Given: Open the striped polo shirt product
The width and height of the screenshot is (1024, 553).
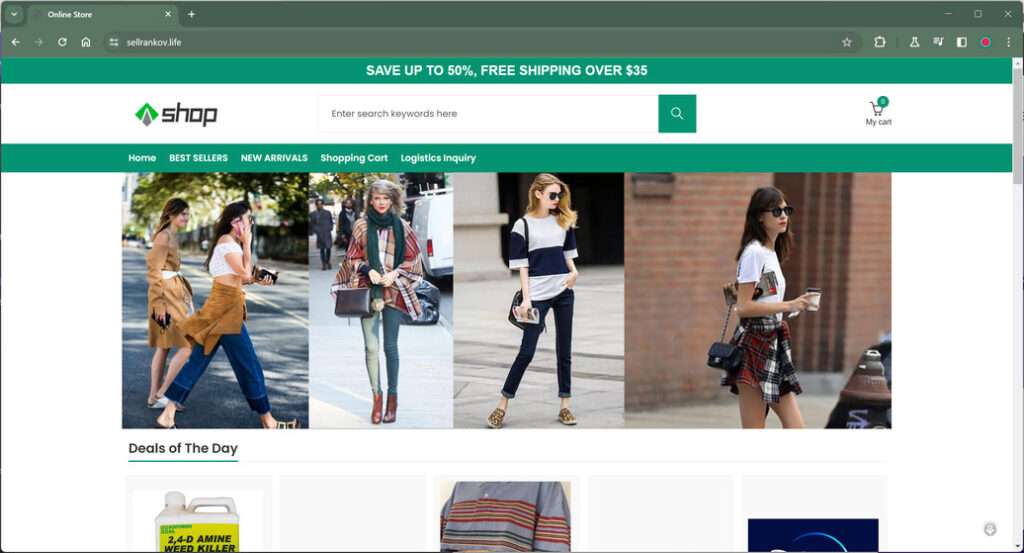Looking at the screenshot, I should (505, 516).
